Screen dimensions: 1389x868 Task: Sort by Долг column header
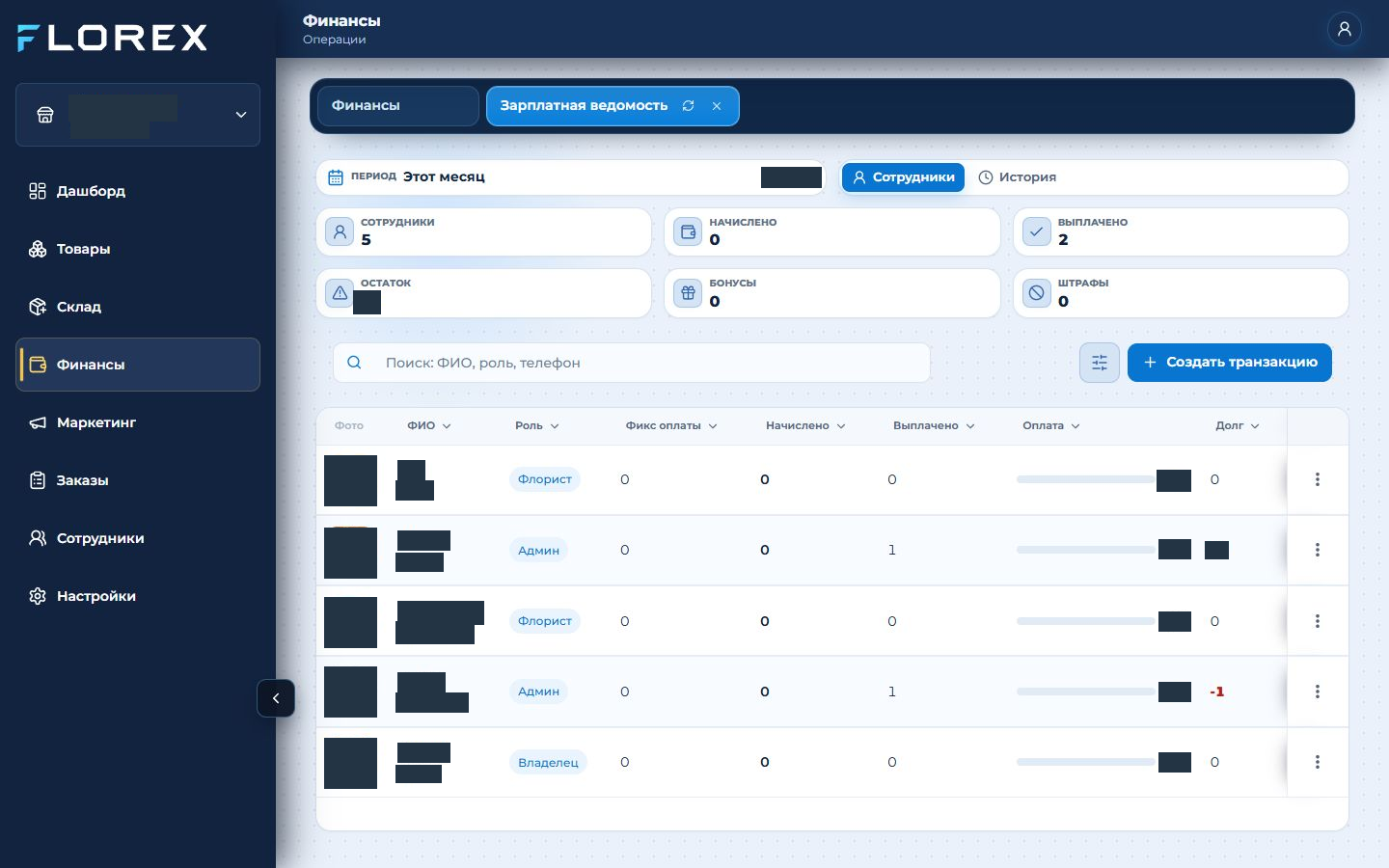(x=1238, y=425)
